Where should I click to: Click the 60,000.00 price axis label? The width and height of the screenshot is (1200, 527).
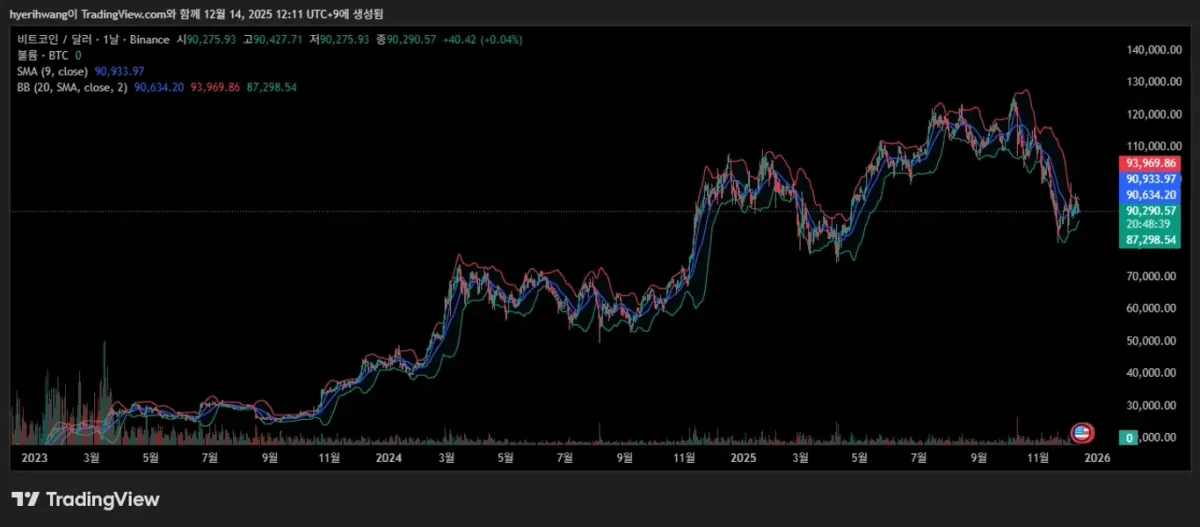1151,308
